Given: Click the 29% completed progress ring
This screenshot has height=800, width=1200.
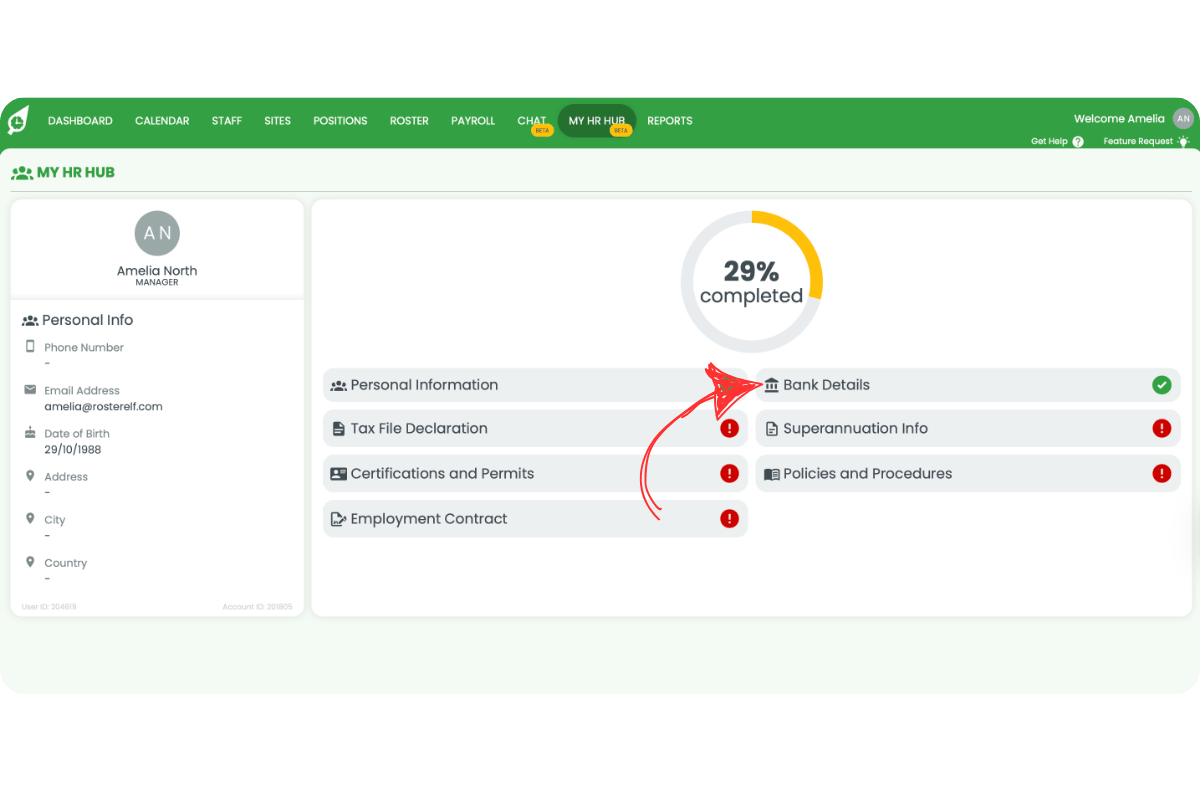Looking at the screenshot, I should click(x=752, y=283).
